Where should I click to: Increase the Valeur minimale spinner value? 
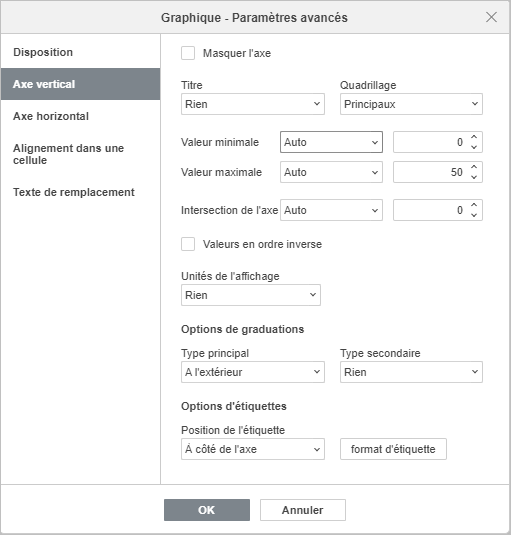[474, 137]
